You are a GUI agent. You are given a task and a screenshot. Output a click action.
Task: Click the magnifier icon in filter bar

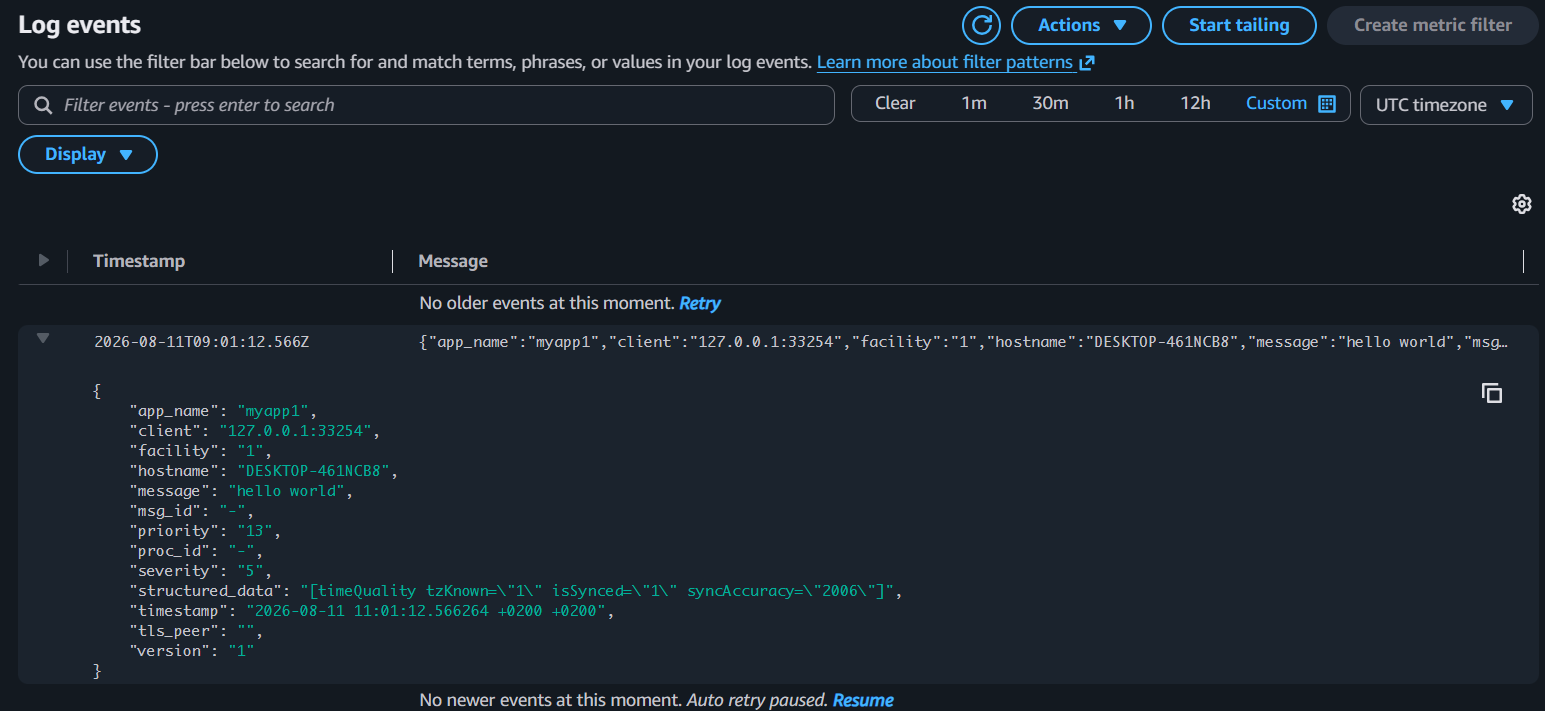click(x=43, y=105)
